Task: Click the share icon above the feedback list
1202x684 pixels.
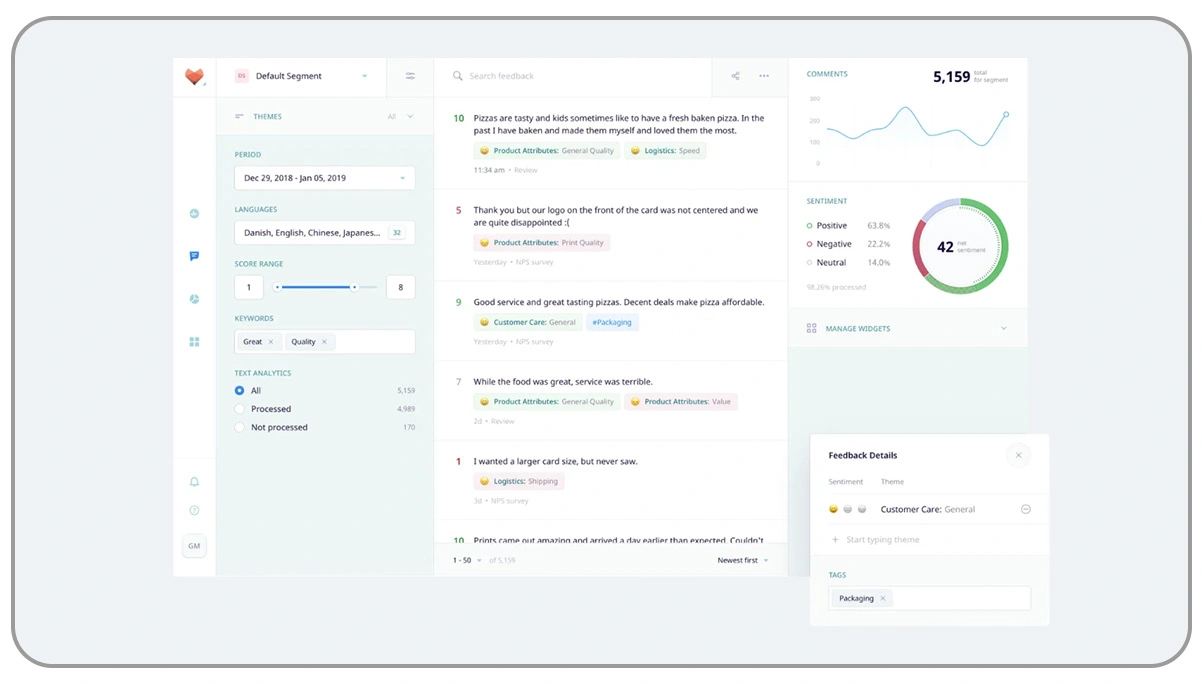Action: [735, 76]
